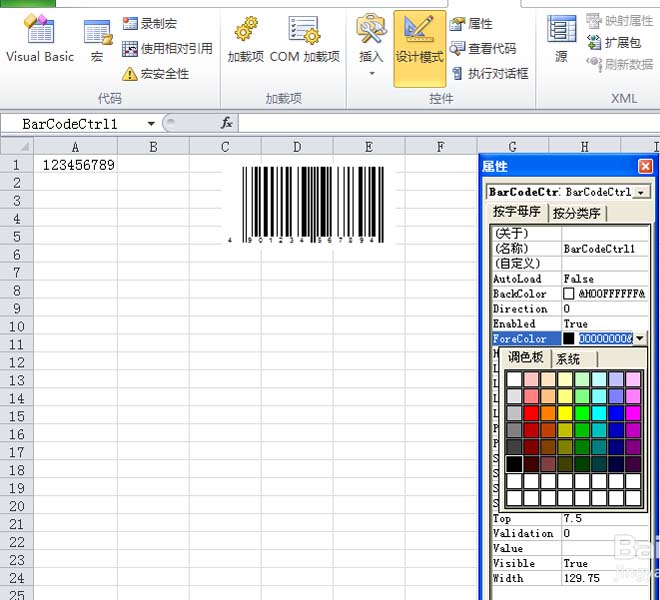
Task: Pick the pure red palette swatch
Action: [531, 413]
